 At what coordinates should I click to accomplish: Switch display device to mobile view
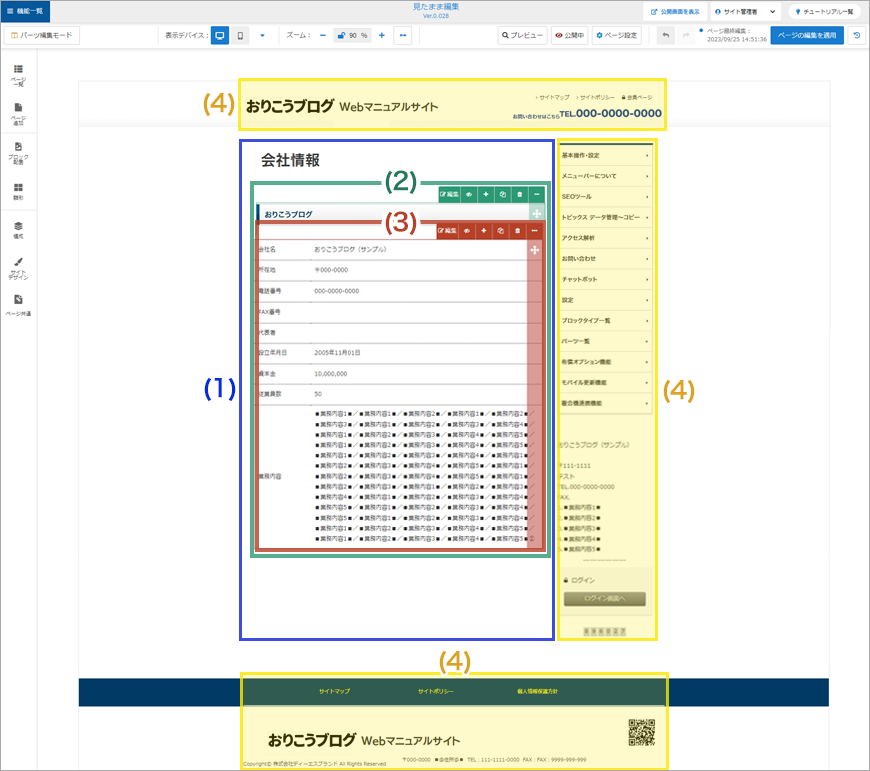coord(240,35)
